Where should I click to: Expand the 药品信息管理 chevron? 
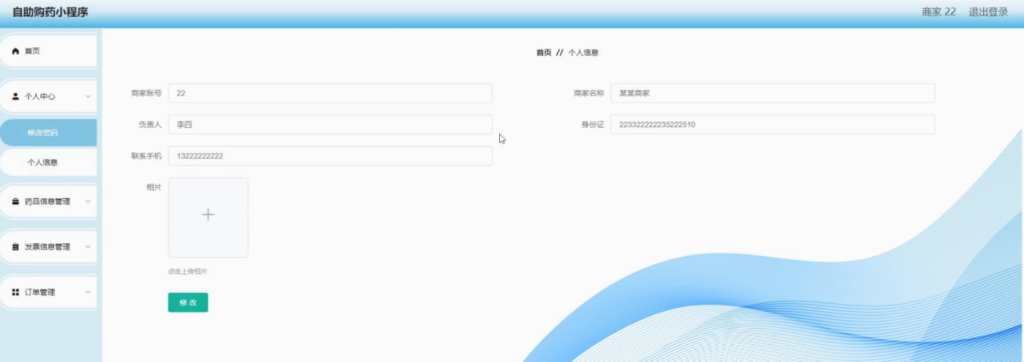coord(88,202)
